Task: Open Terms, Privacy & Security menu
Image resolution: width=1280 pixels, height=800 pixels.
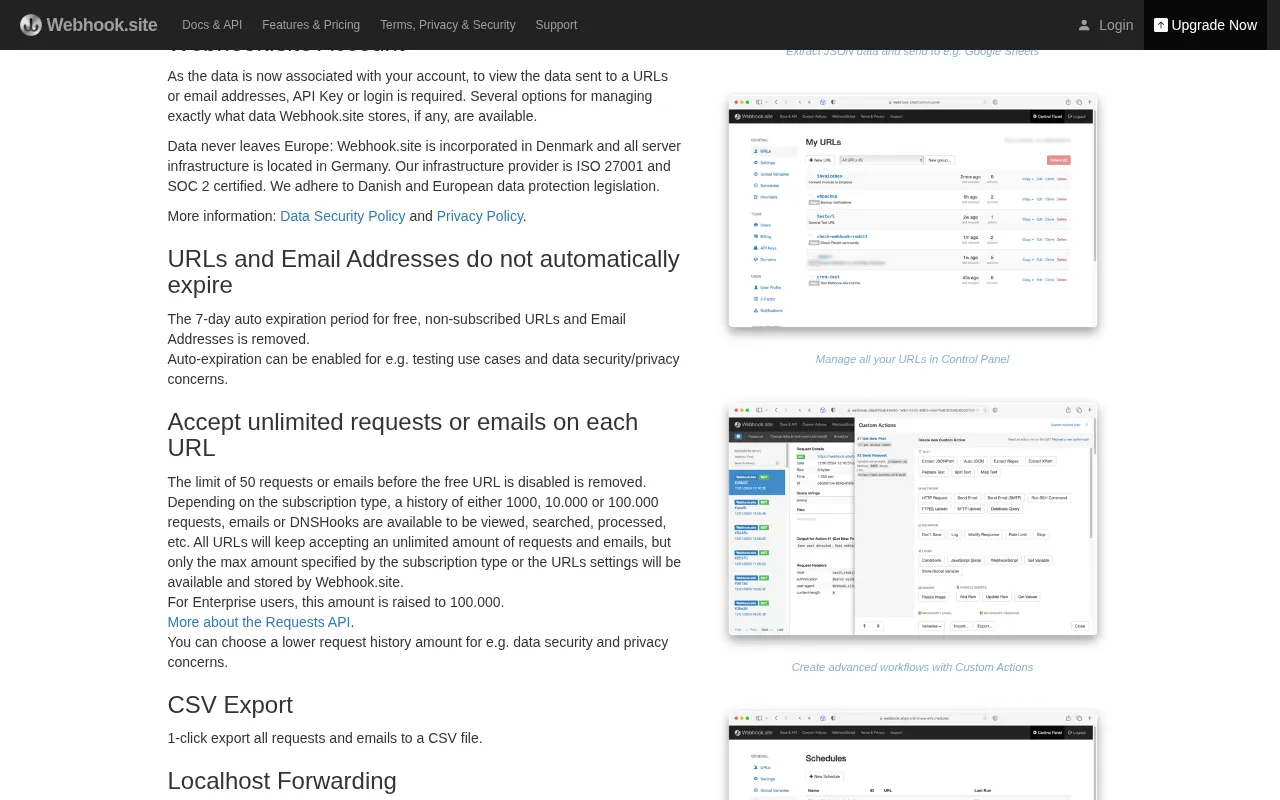Action: click(x=448, y=25)
